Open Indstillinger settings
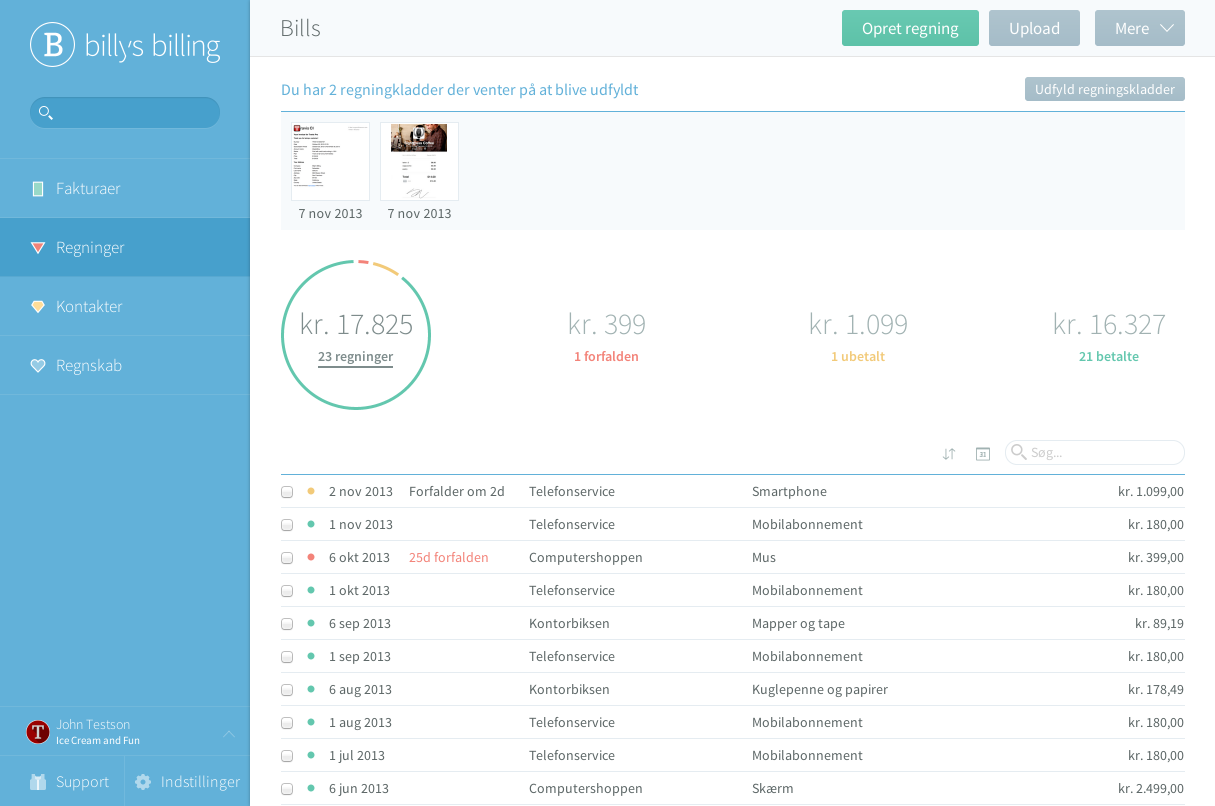The height and width of the screenshot is (806, 1215). [x=188, y=782]
